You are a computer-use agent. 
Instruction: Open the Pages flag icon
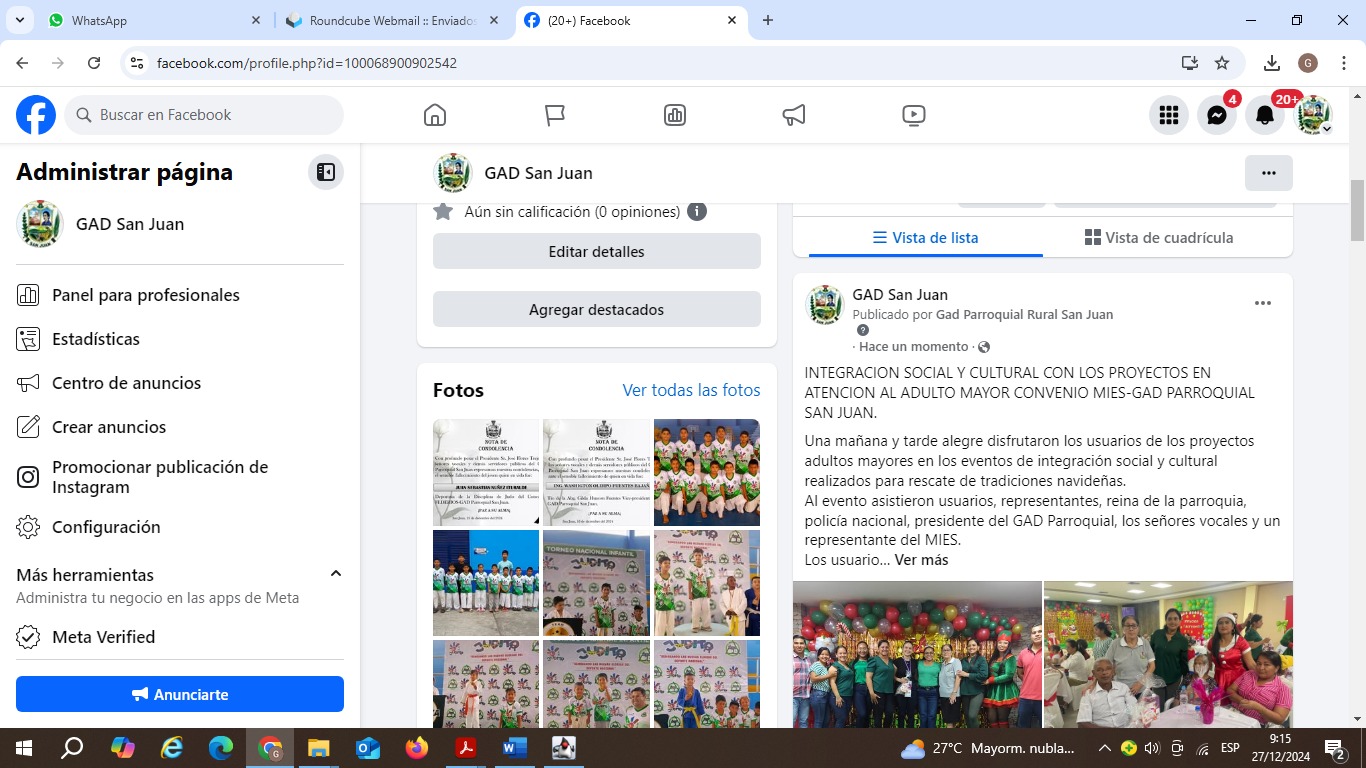pyautogui.click(x=555, y=115)
